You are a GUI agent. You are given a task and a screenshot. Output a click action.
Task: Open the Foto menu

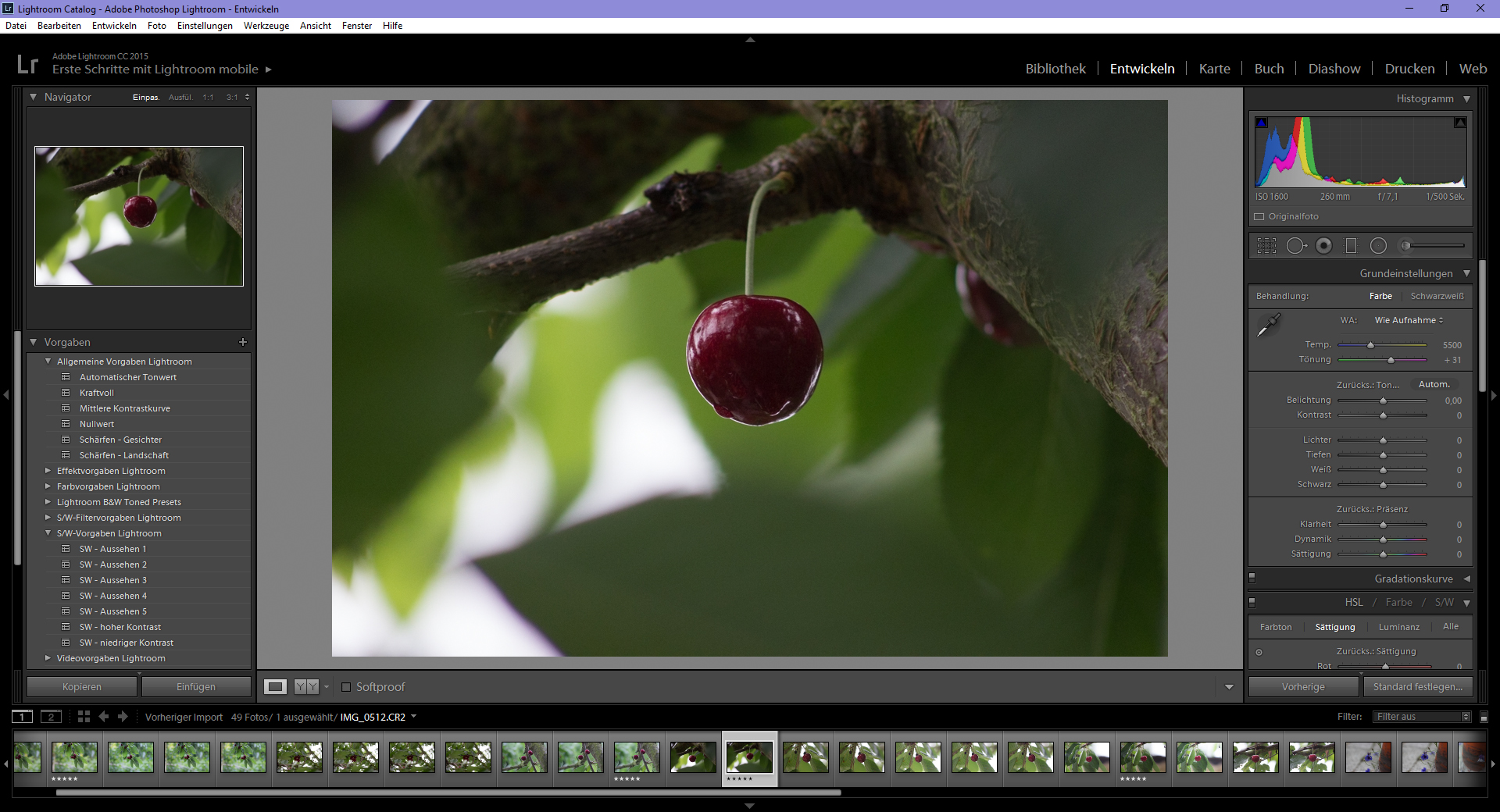(x=156, y=26)
